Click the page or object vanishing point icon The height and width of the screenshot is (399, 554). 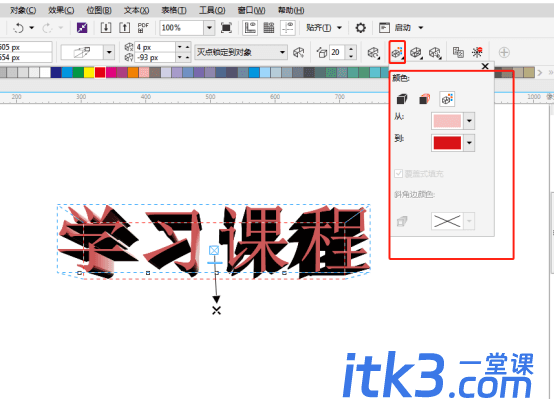[299, 53]
